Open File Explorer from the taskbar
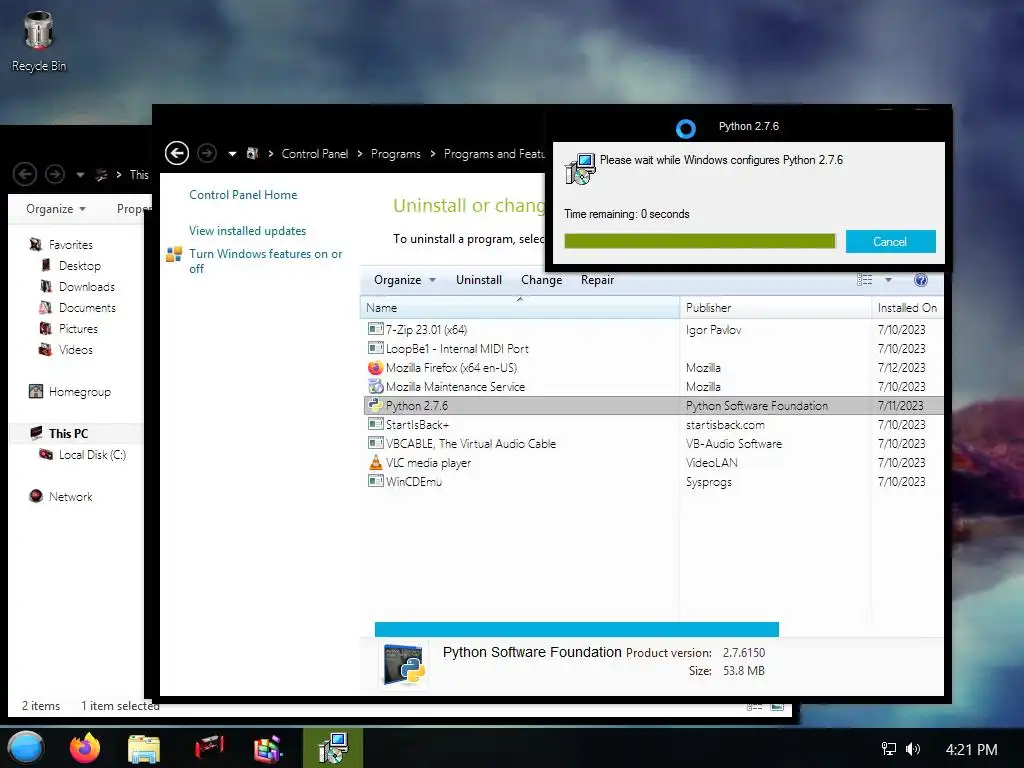 tap(144, 749)
